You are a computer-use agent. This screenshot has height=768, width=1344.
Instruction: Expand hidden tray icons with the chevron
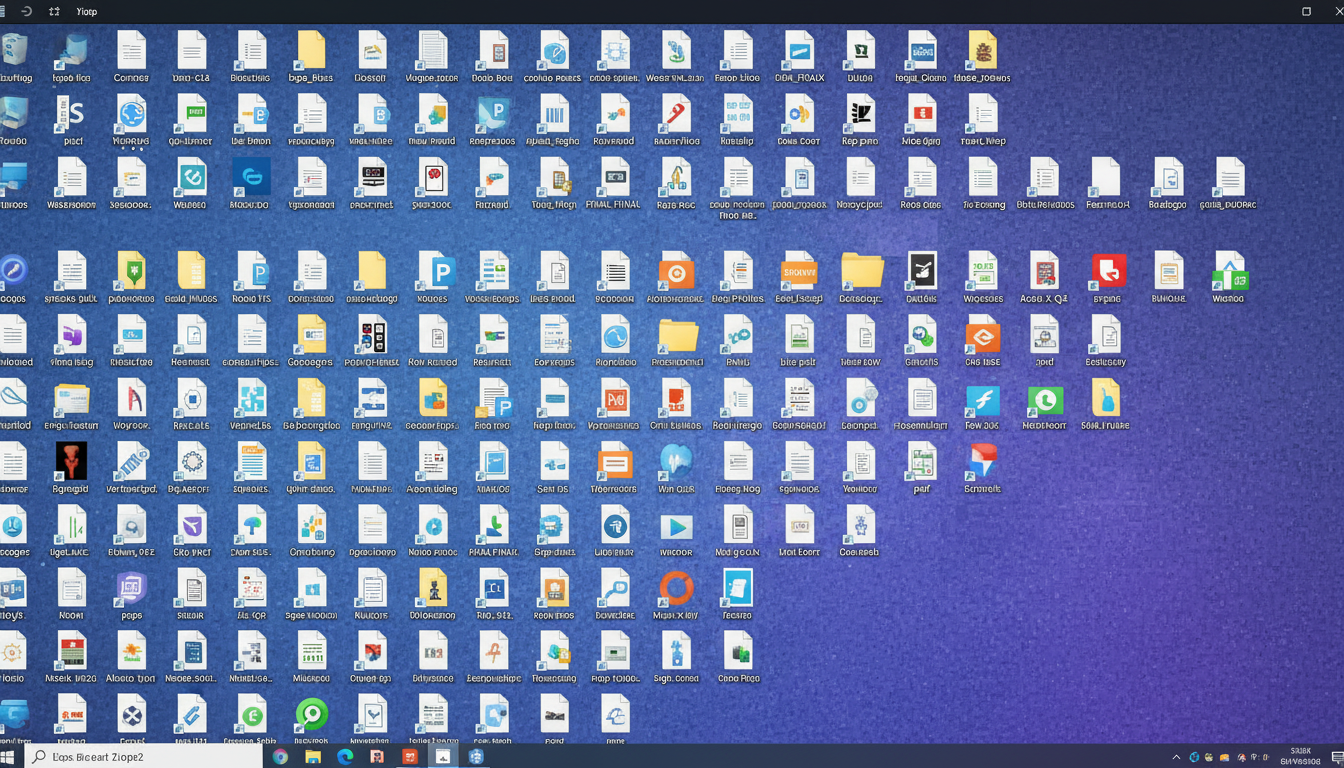(x=1176, y=756)
